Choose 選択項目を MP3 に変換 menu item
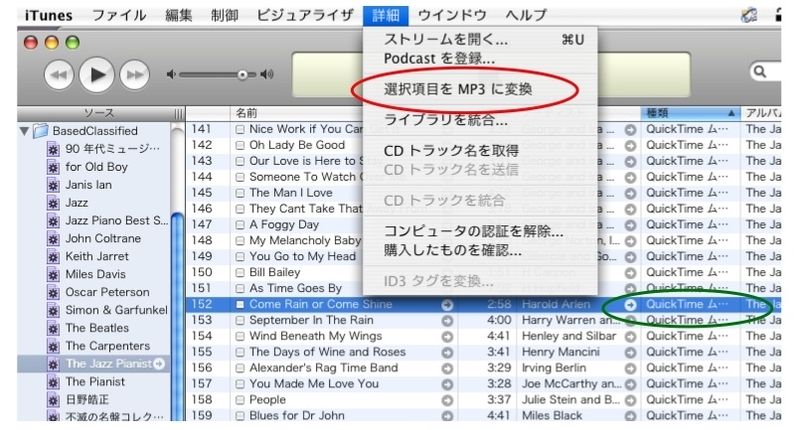800x430 pixels. pos(480,89)
